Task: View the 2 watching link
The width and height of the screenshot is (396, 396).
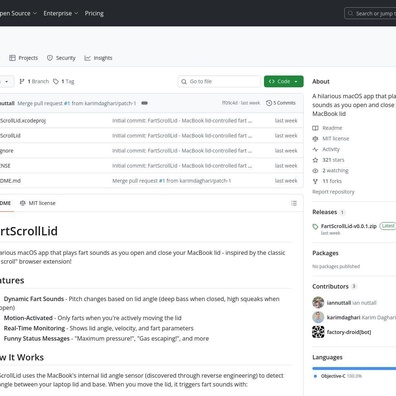Action: pos(335,171)
